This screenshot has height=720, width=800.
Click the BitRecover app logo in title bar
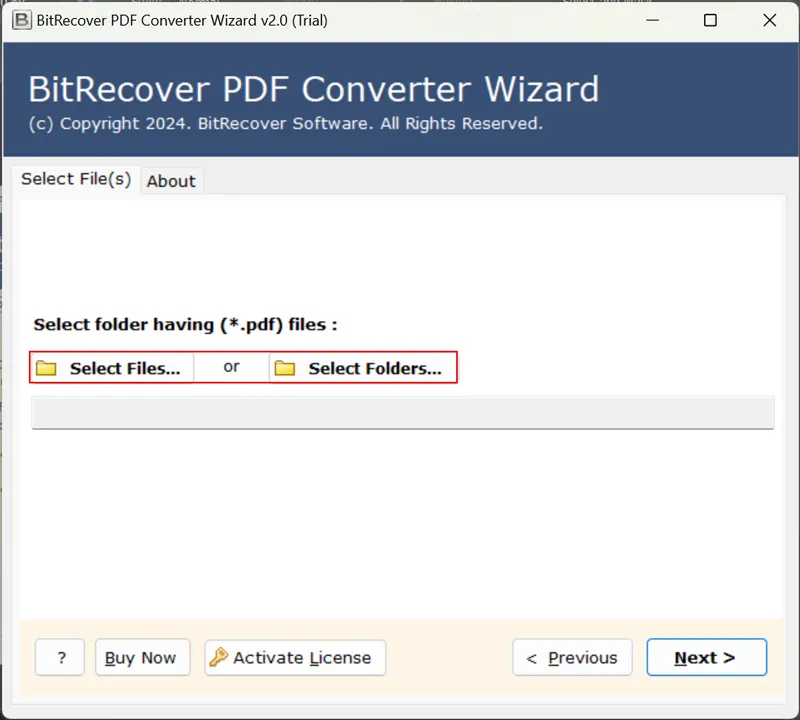coord(19,20)
